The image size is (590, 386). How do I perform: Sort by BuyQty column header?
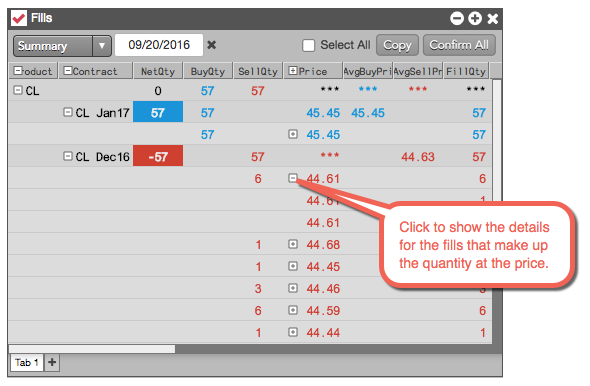pos(208,71)
